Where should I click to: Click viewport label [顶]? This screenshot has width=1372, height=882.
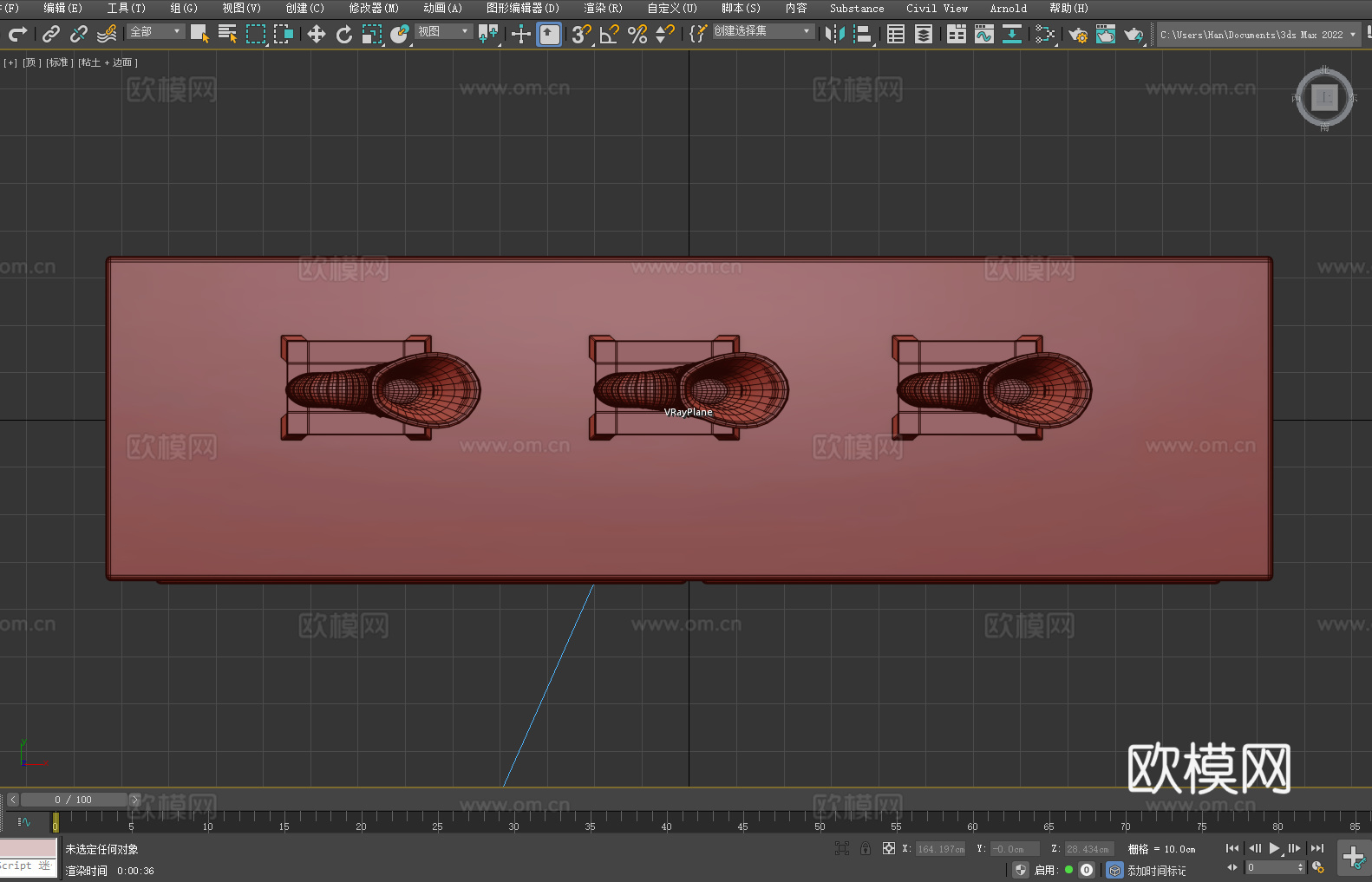pos(32,62)
